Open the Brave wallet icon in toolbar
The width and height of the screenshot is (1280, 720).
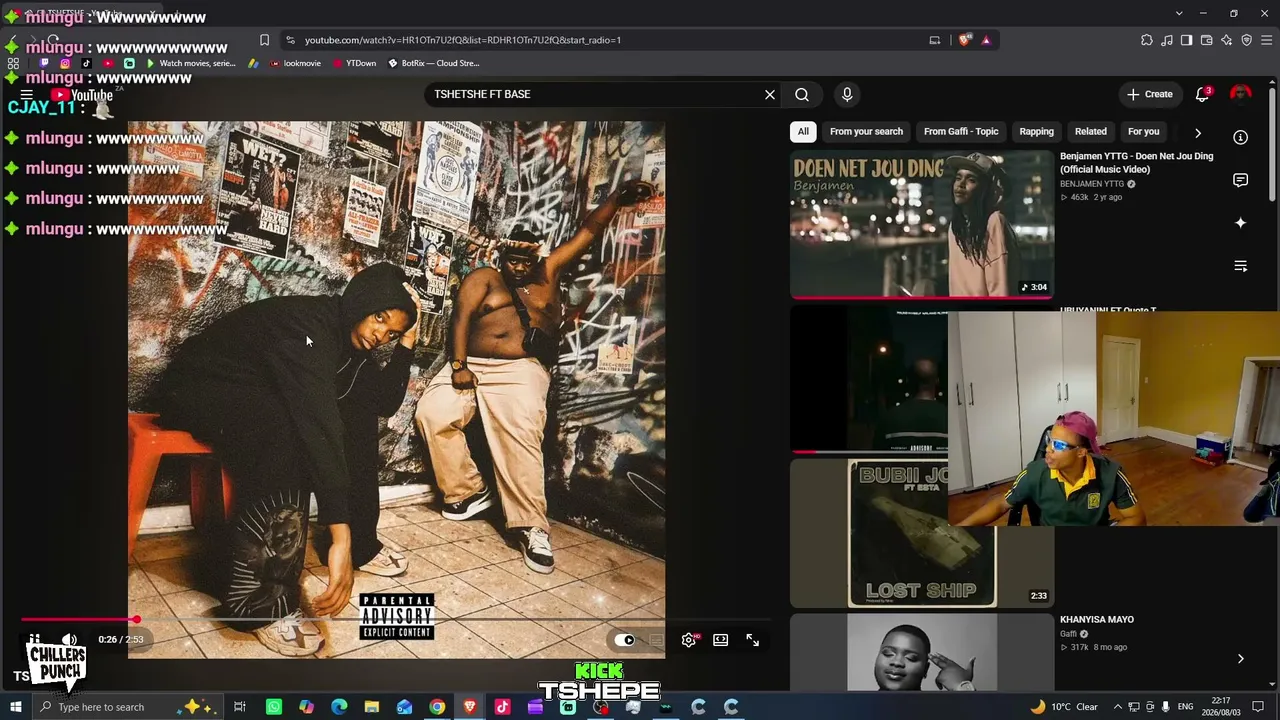tap(1206, 40)
